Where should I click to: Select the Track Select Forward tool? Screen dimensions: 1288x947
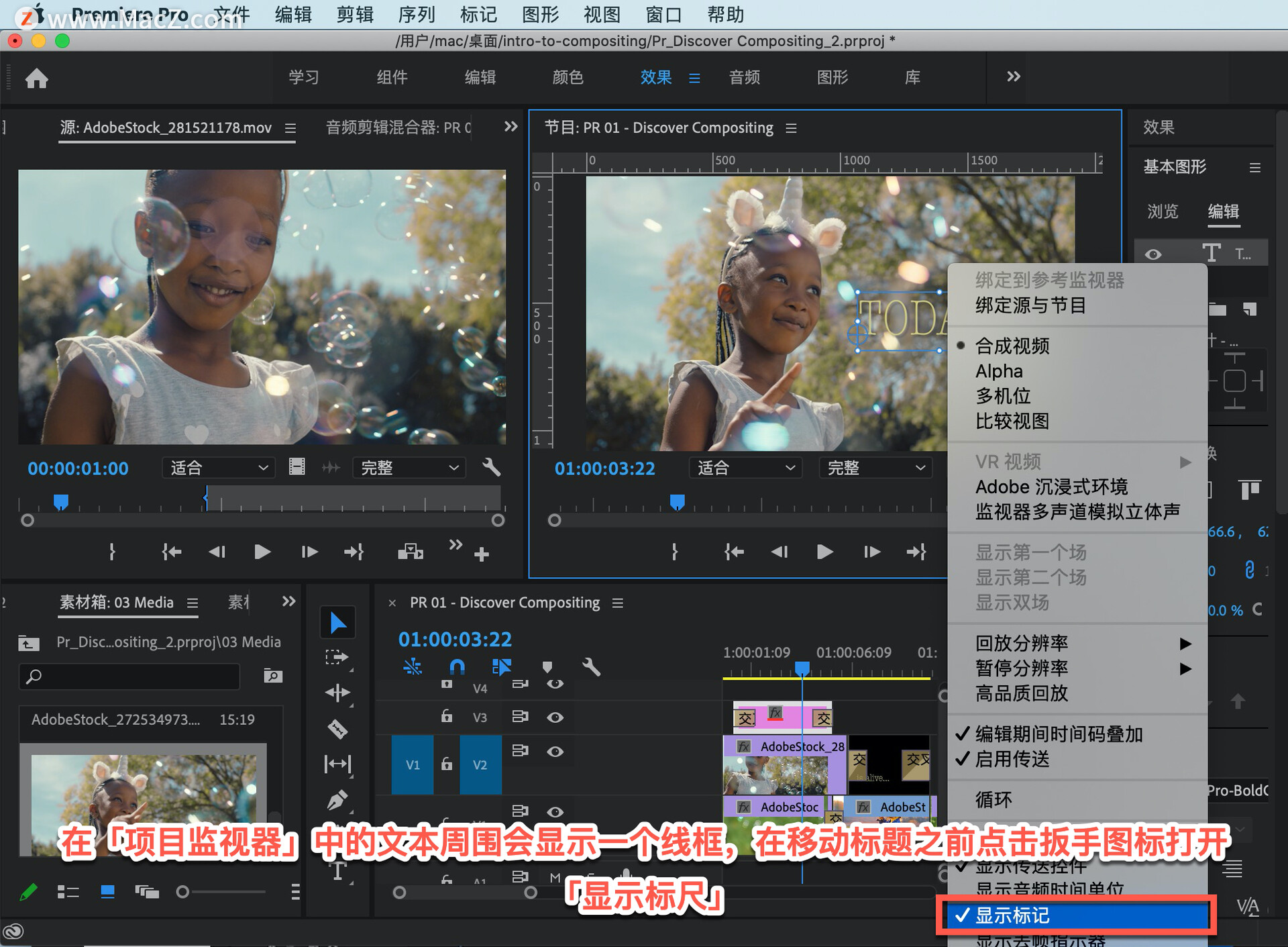(337, 658)
